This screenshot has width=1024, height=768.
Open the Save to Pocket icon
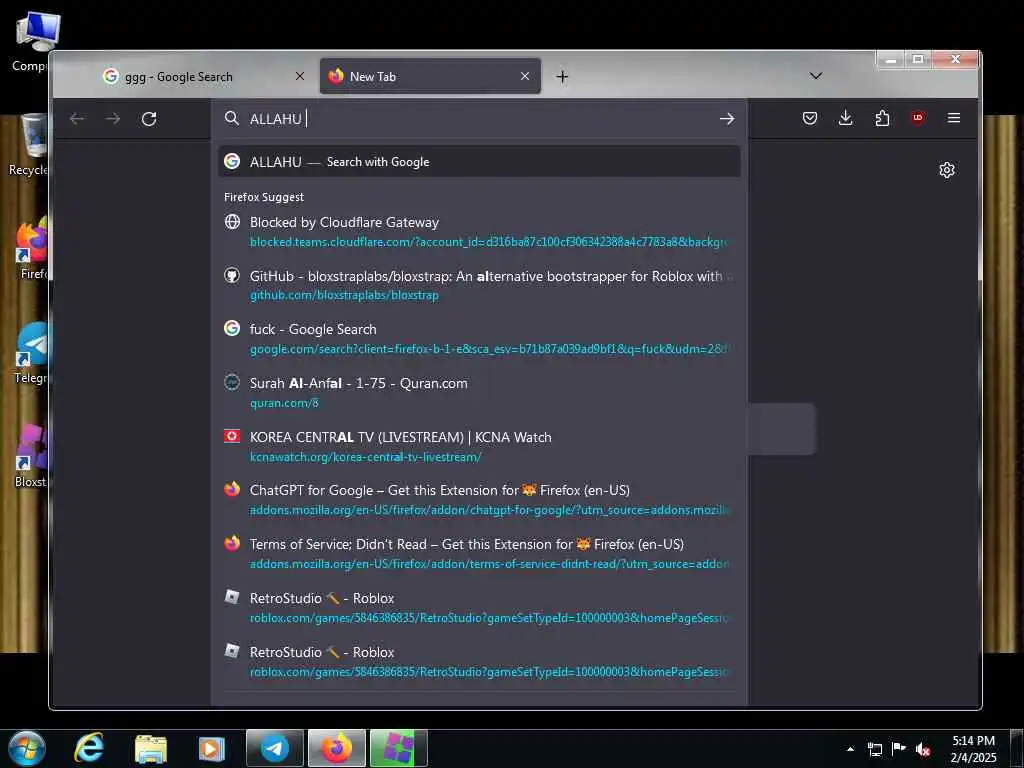point(810,118)
